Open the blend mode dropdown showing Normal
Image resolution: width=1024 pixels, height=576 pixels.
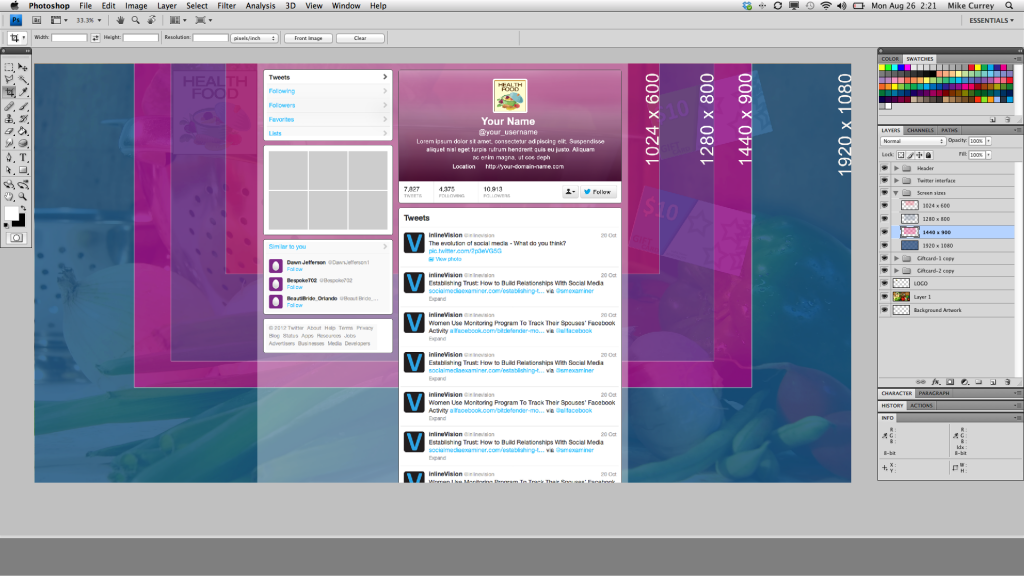(x=912, y=141)
